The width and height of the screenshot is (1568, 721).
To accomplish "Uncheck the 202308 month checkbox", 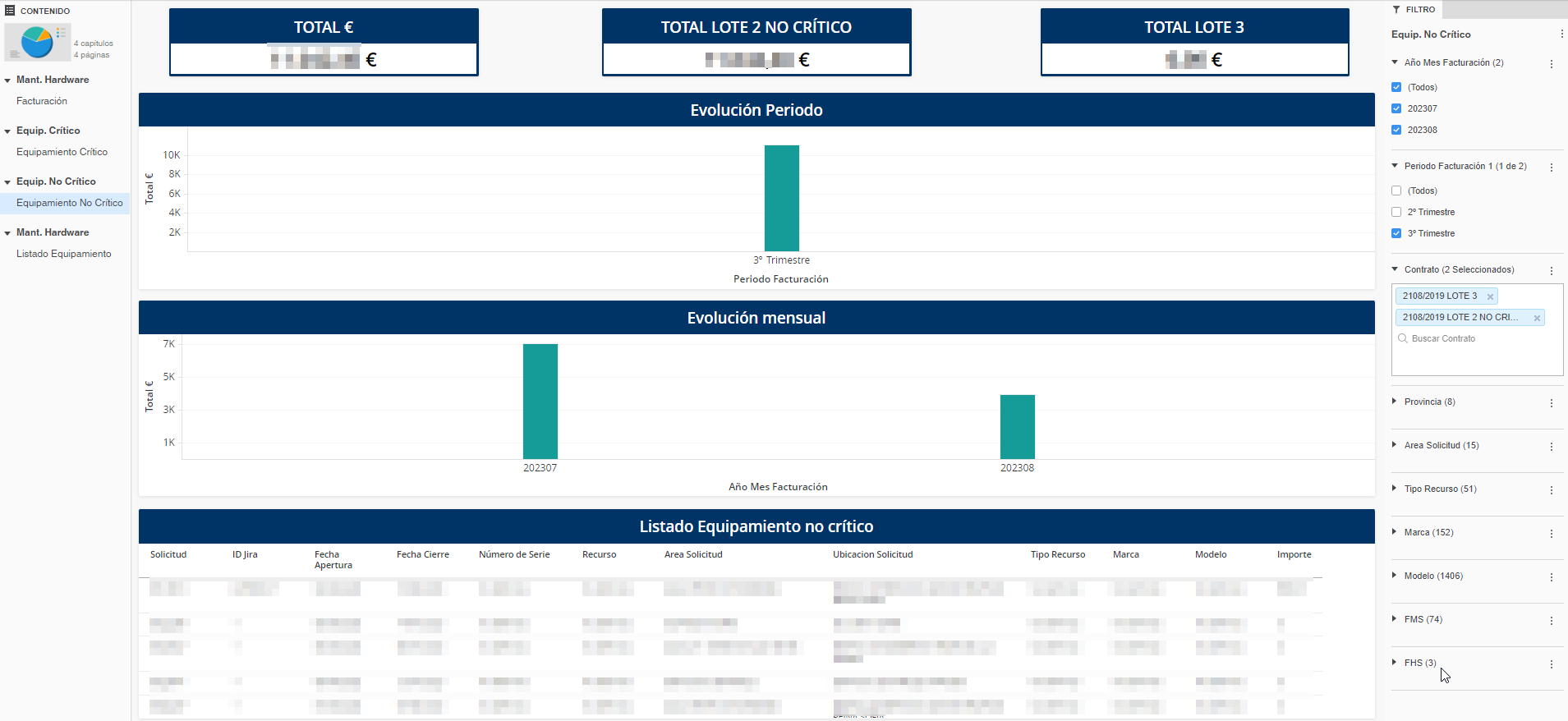I will (1396, 130).
